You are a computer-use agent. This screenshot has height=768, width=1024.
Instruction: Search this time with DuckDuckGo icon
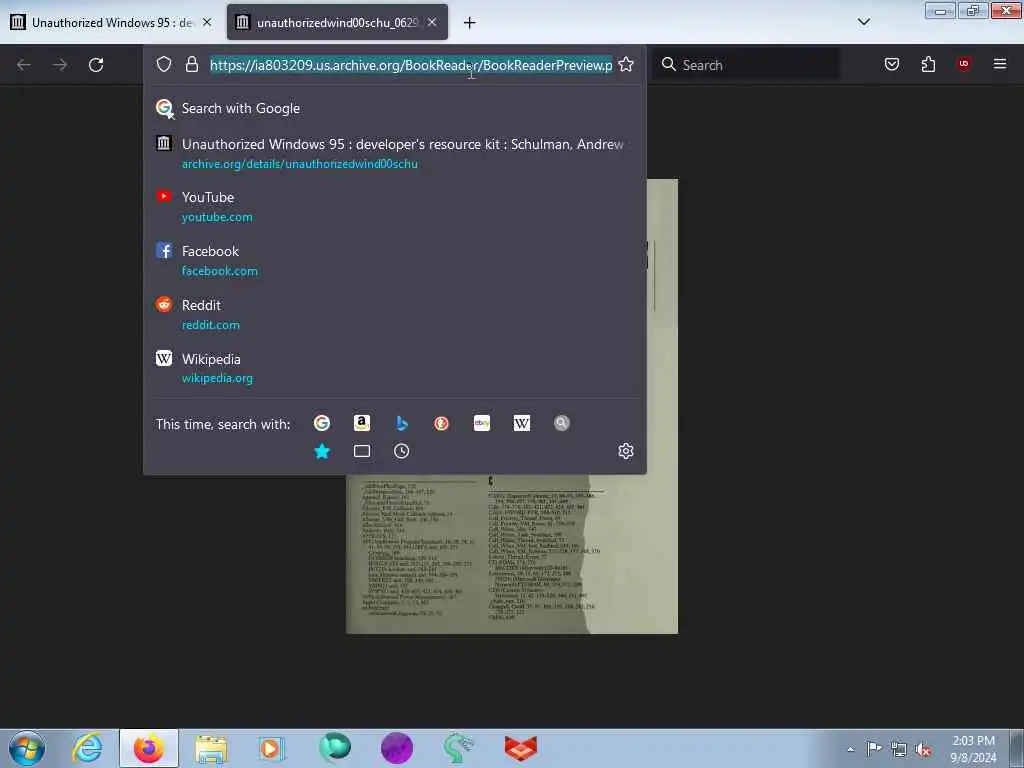[x=441, y=423]
